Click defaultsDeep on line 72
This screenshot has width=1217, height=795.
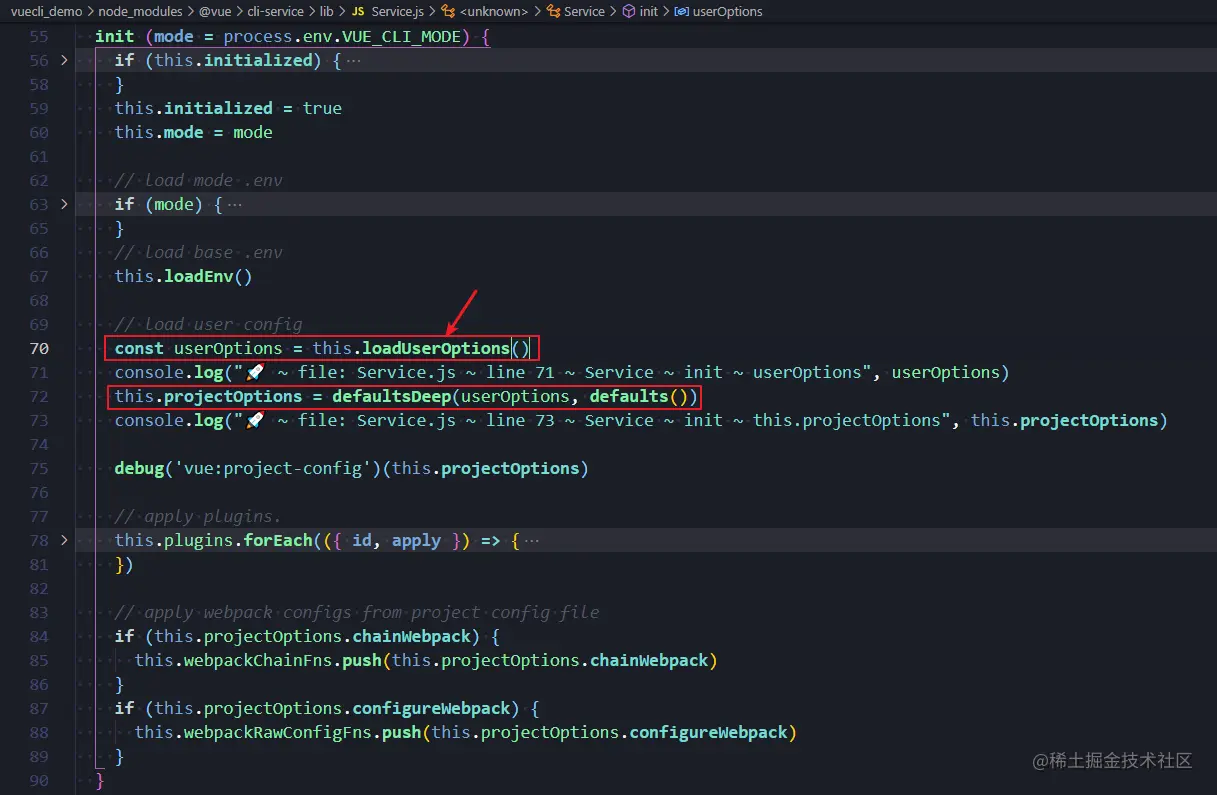tap(392, 396)
